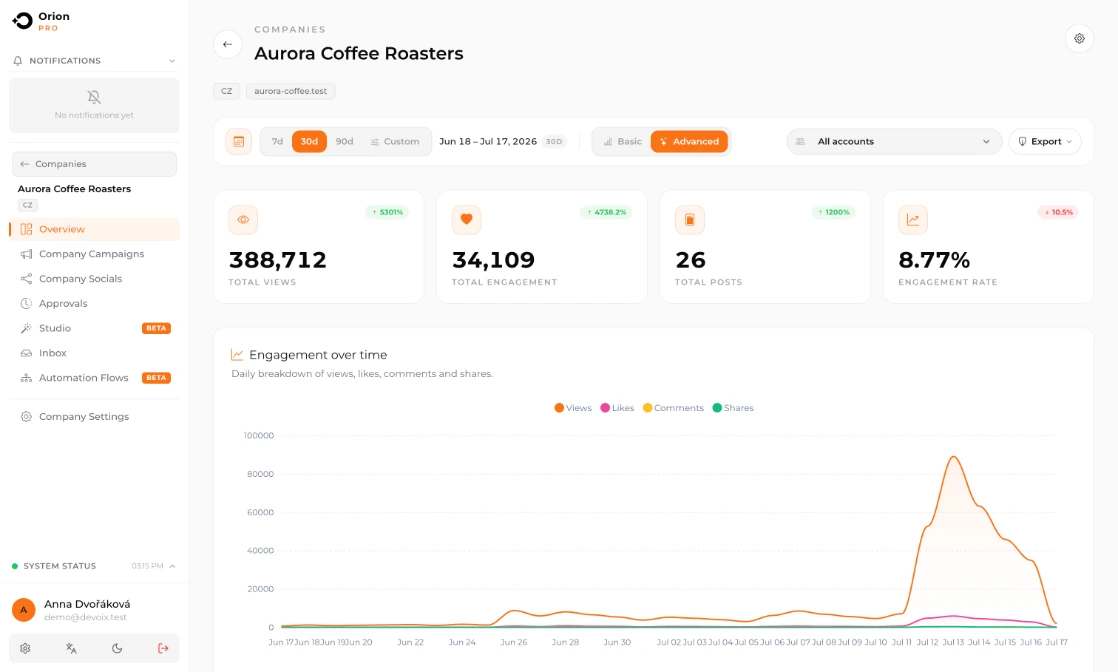Image resolution: width=1118 pixels, height=672 pixels.
Task: Click the CZ country tag
Action: (x=227, y=91)
